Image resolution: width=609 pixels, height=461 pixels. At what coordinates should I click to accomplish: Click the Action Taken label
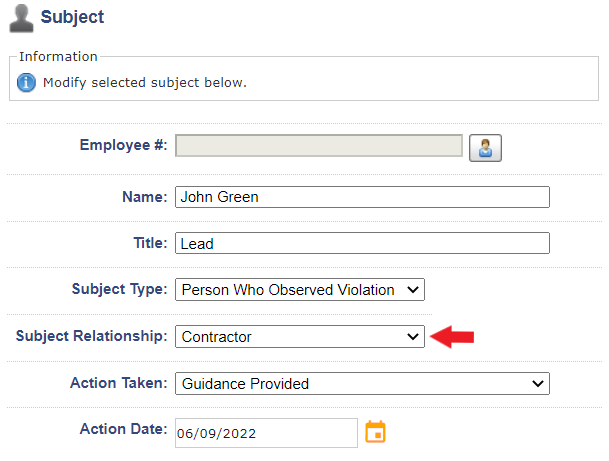[119, 383]
